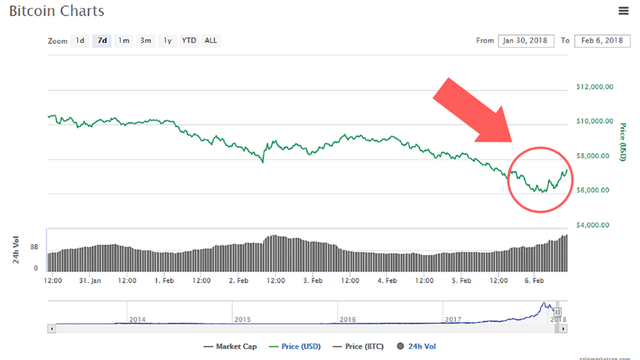
Task: Select the 7d zoom range
Action: coord(102,40)
